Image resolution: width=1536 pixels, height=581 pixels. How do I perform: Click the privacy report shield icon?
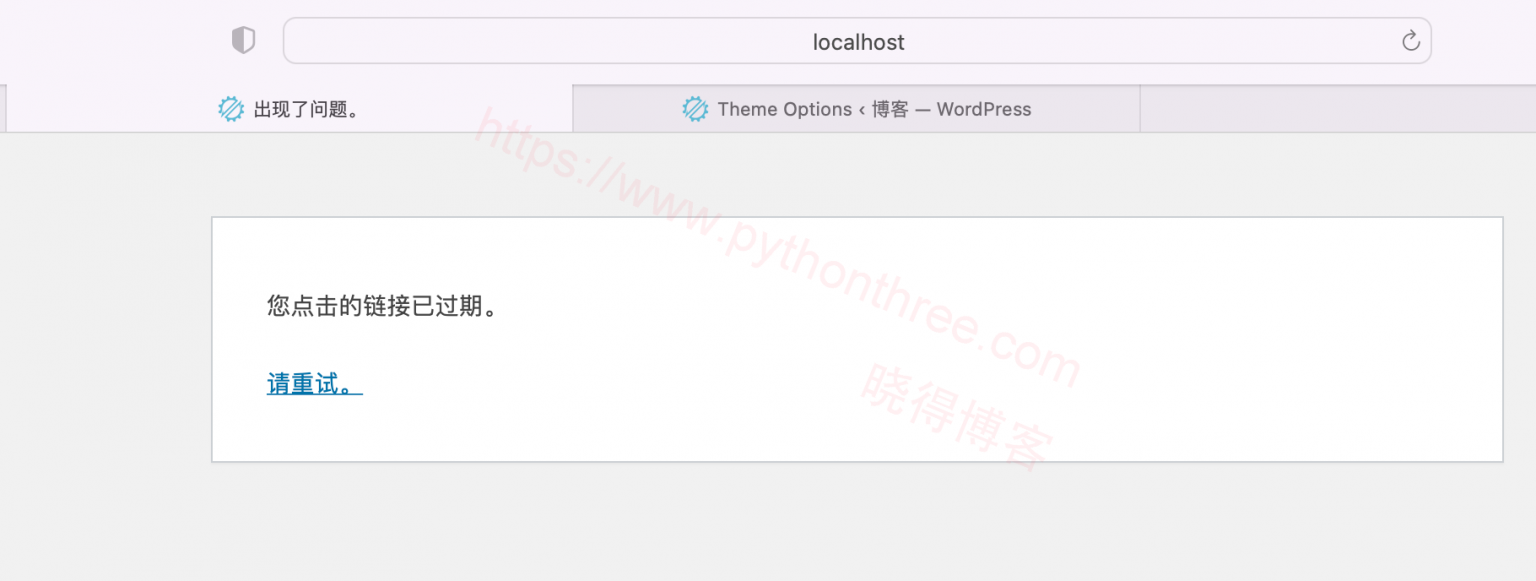[x=243, y=41]
